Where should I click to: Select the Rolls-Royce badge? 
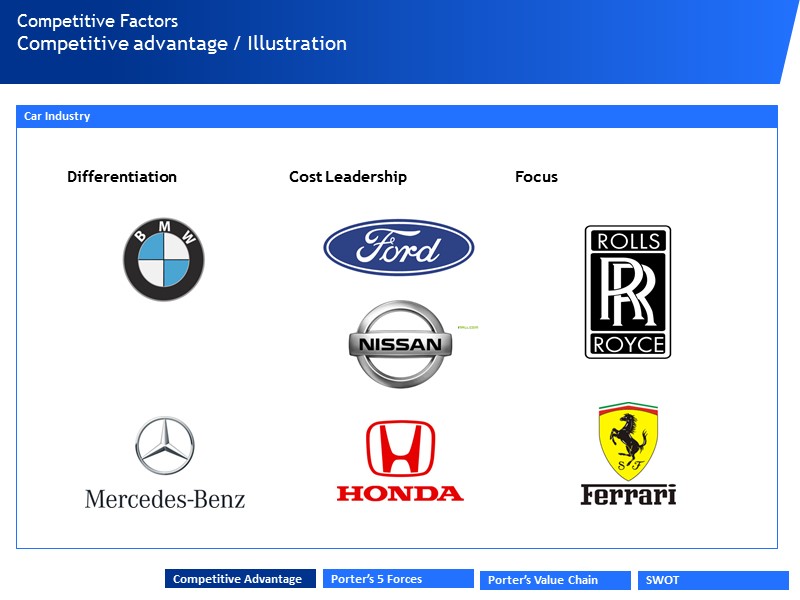coord(628,292)
